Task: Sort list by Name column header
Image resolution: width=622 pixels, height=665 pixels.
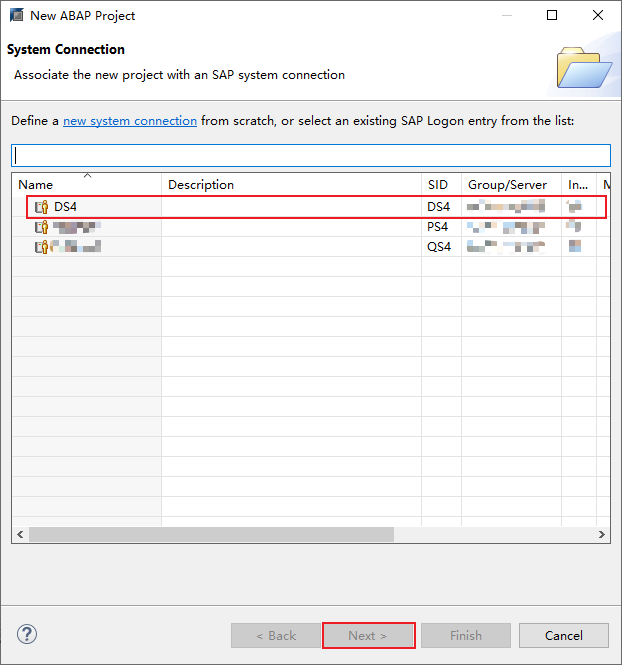Action: 87,184
